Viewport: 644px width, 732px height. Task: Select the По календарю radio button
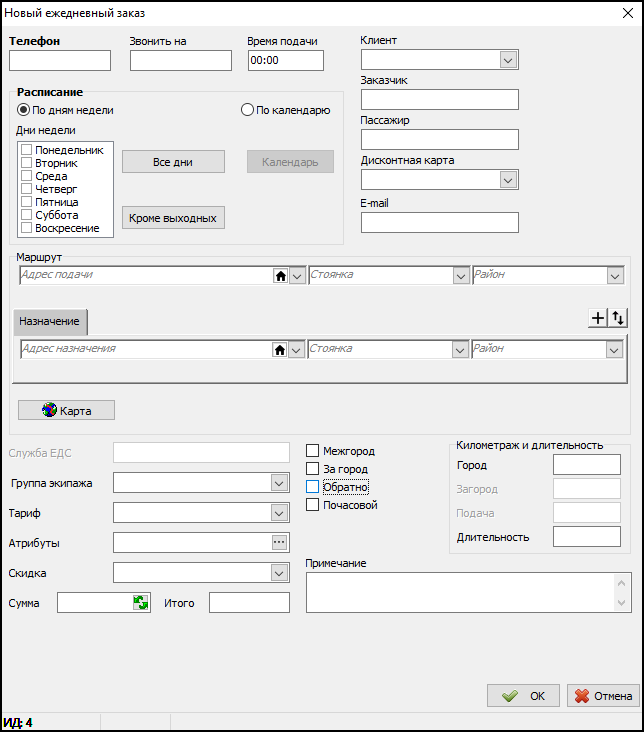(x=248, y=110)
